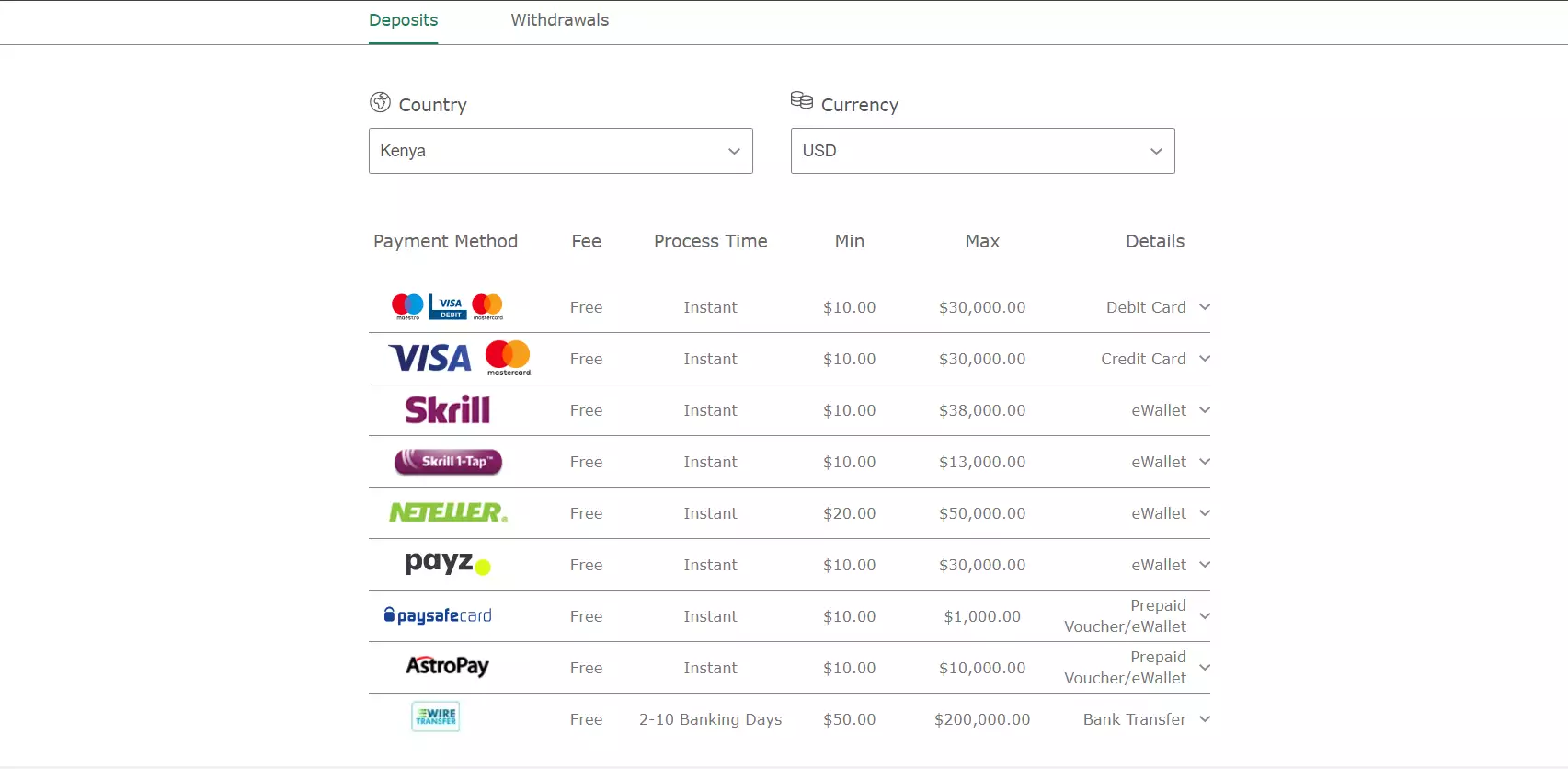Click the Details column header
This screenshot has height=769, width=1568.
(1155, 241)
